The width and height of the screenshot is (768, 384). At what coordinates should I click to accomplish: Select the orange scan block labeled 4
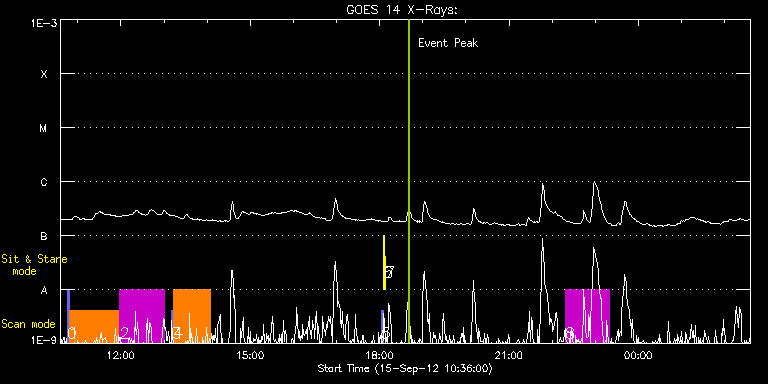192,316
